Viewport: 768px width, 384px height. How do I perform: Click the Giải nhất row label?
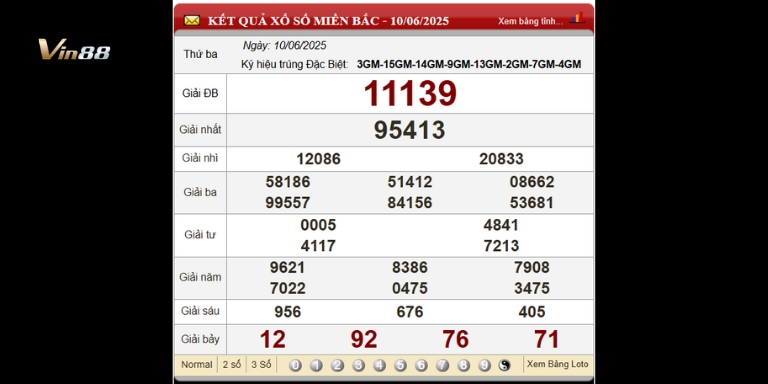tap(200, 130)
